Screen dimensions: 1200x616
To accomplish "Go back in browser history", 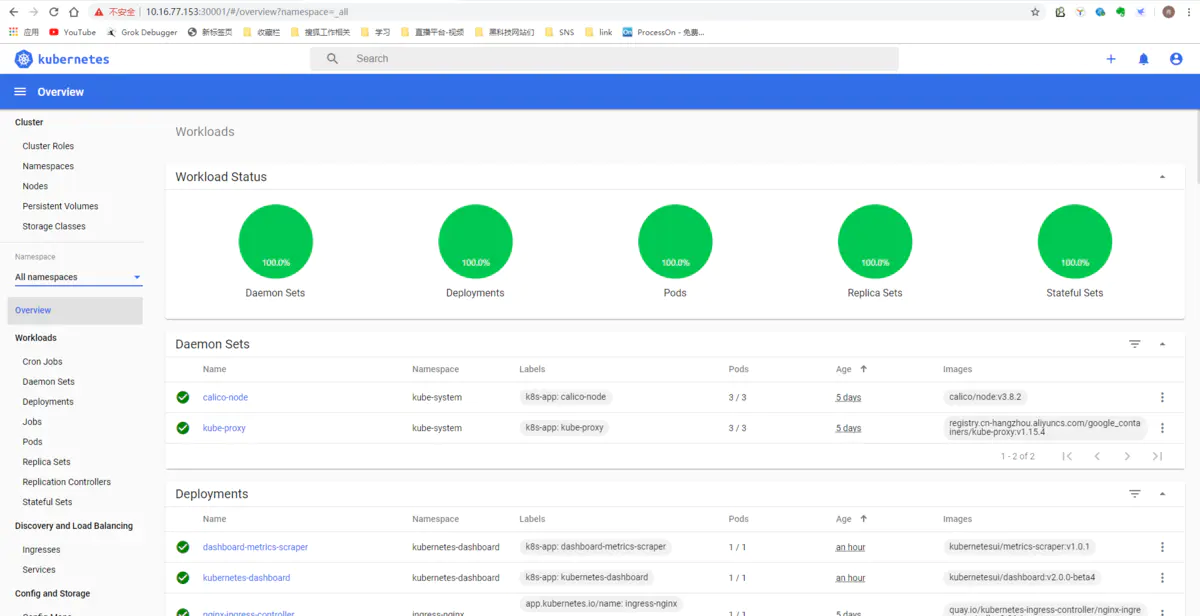I will tap(13, 12).
